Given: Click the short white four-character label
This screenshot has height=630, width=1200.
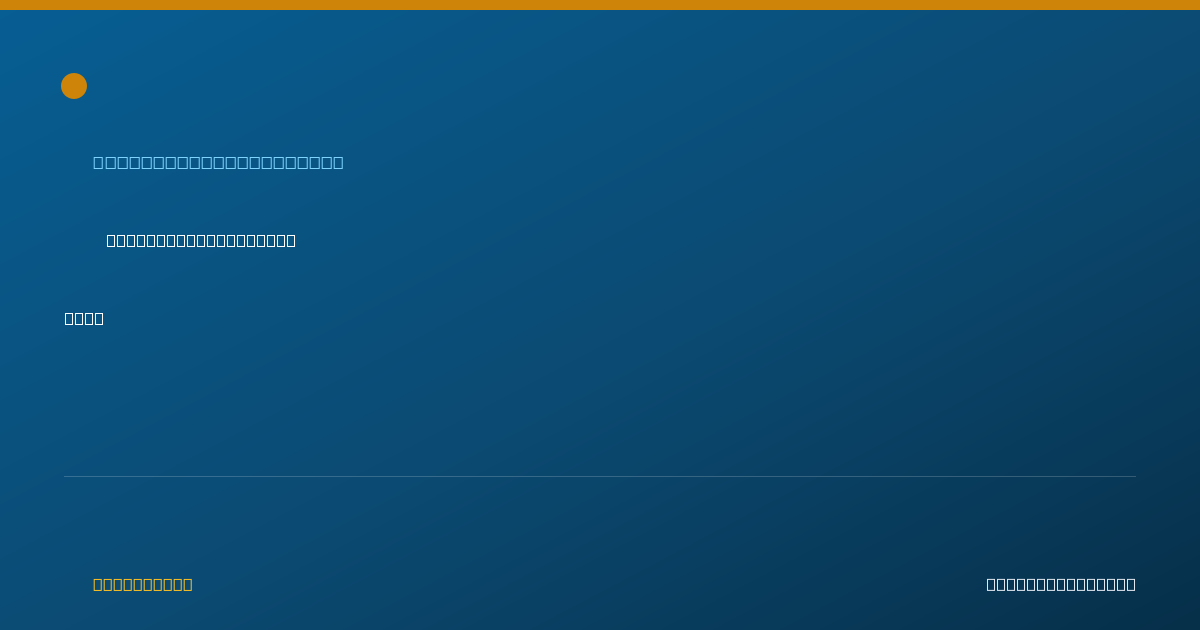Looking at the screenshot, I should point(84,318).
